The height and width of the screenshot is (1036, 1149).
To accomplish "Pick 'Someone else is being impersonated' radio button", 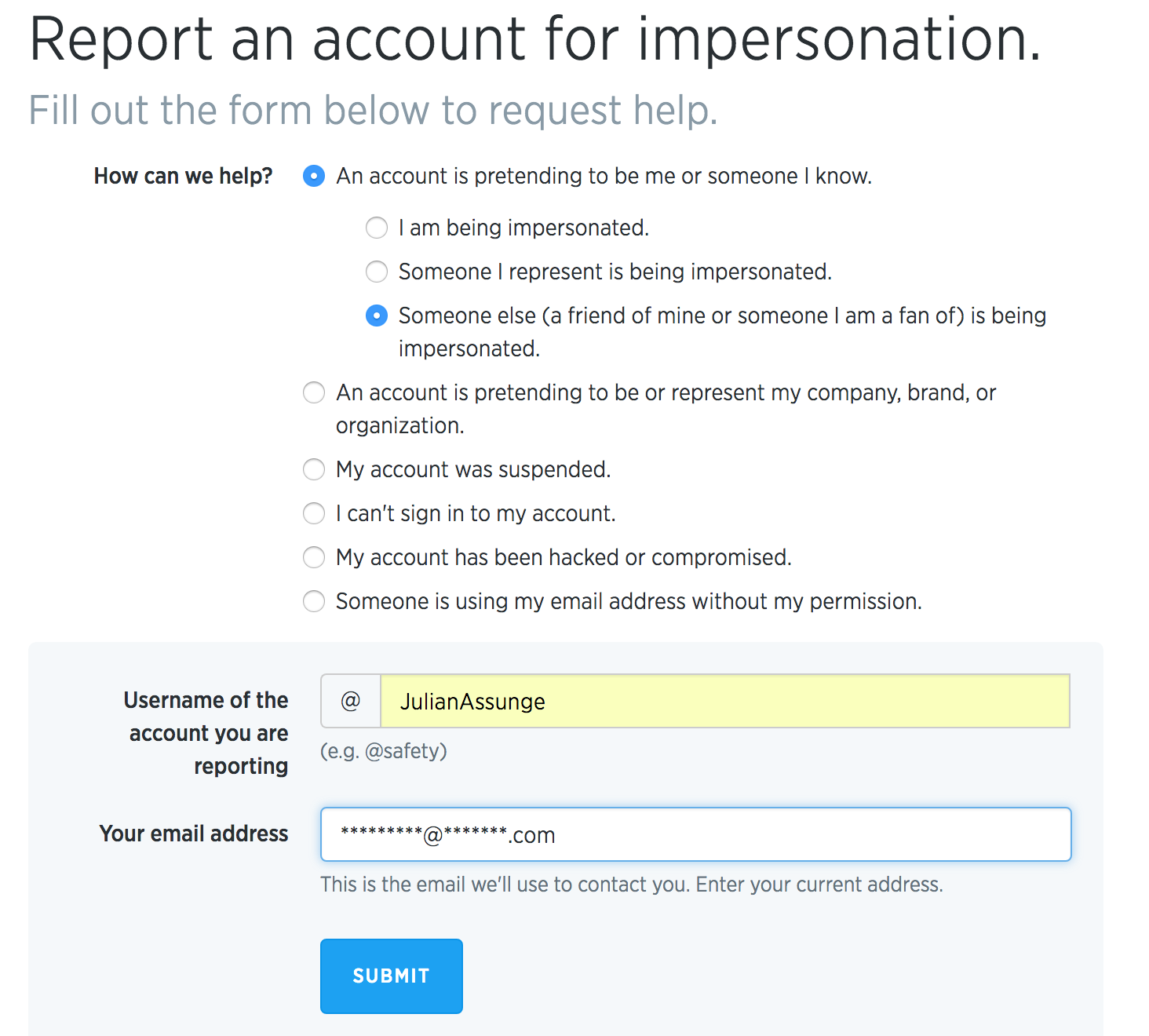I will pos(377,316).
